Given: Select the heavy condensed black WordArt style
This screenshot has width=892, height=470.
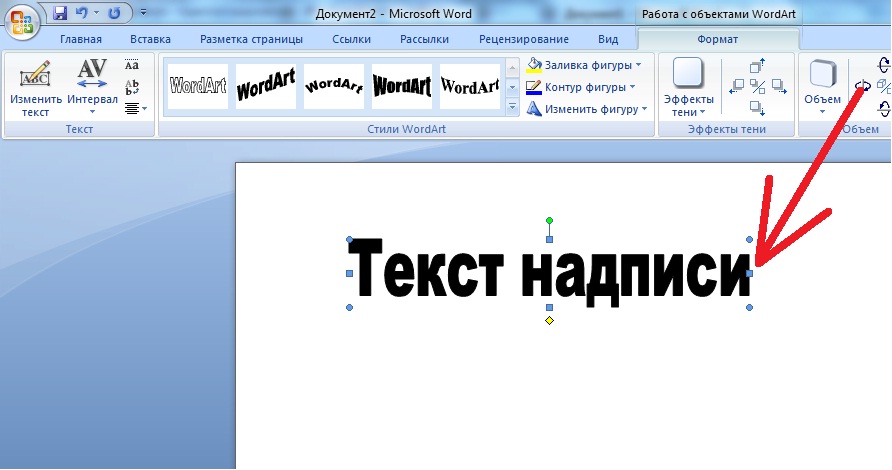Looking at the screenshot, I should click(402, 86).
